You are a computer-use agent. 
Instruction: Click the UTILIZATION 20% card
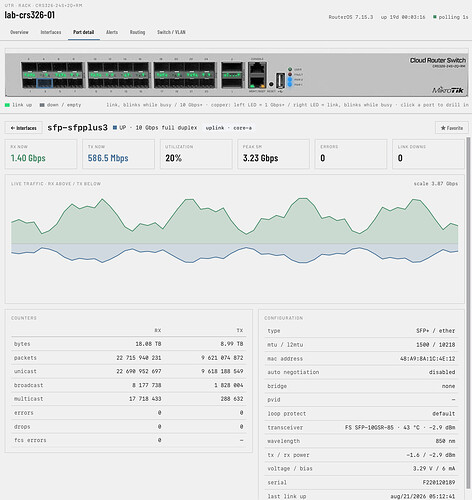tap(196, 154)
